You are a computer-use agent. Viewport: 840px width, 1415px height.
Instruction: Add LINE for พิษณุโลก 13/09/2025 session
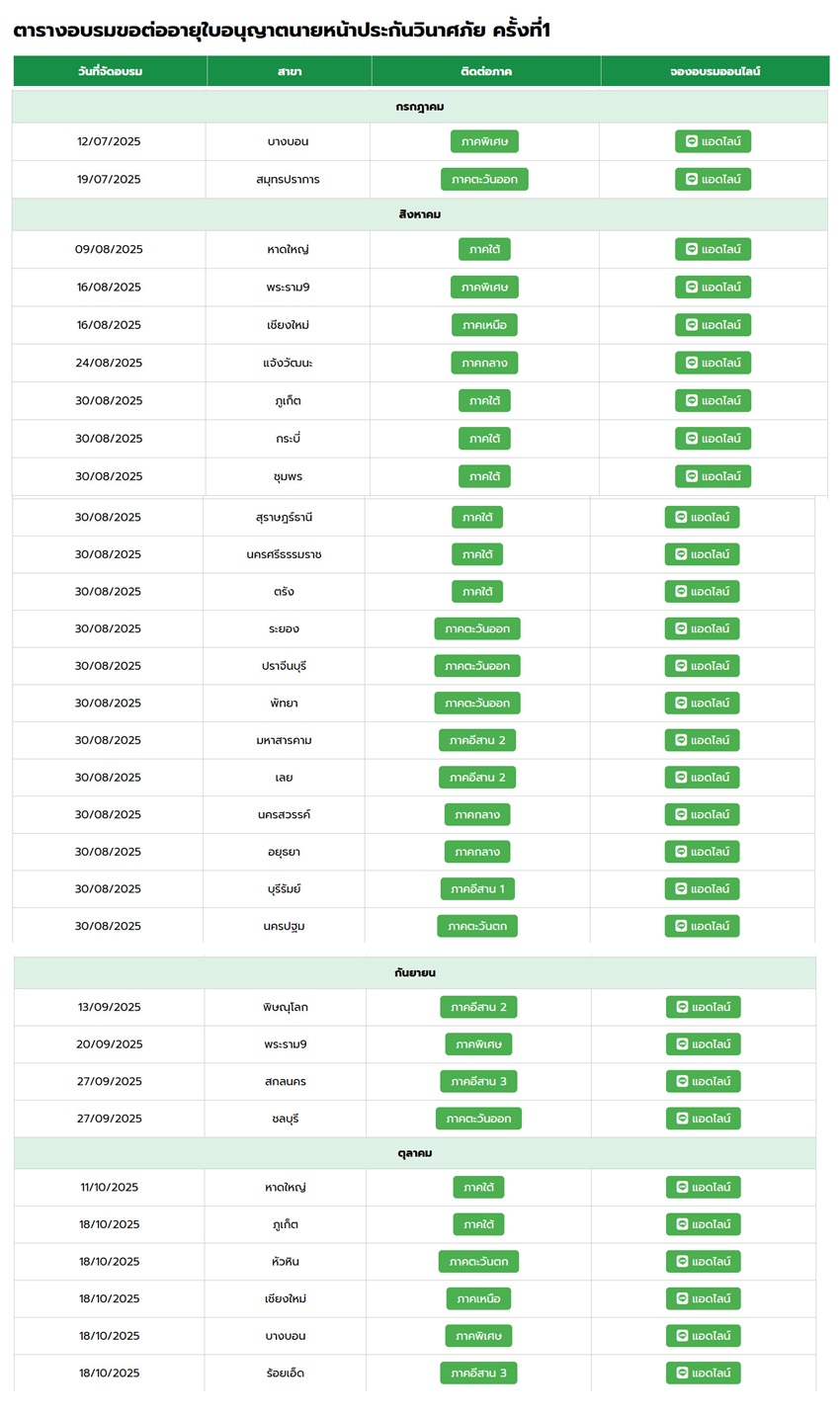(703, 1007)
